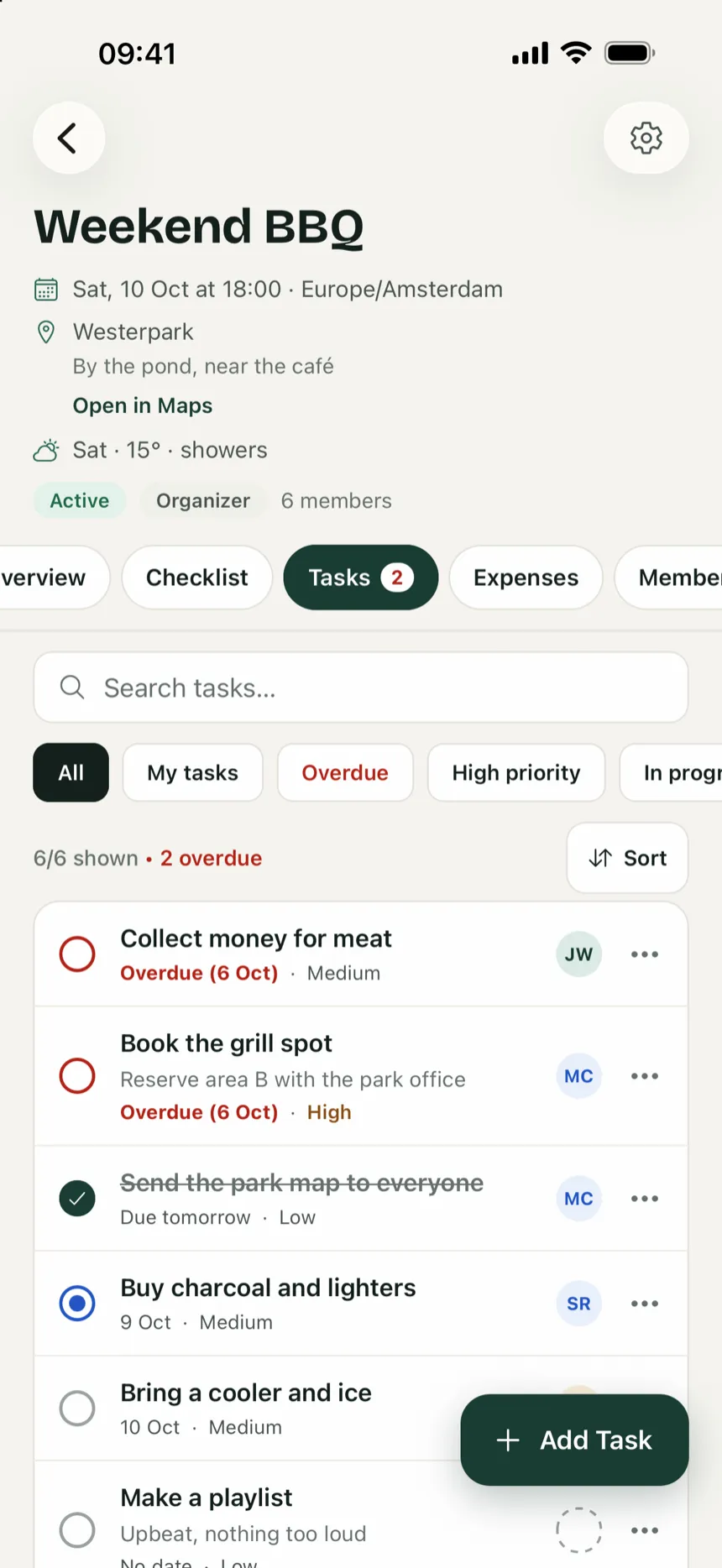The height and width of the screenshot is (1568, 722).
Task: Check off Make a playlist task
Action: [77, 1530]
